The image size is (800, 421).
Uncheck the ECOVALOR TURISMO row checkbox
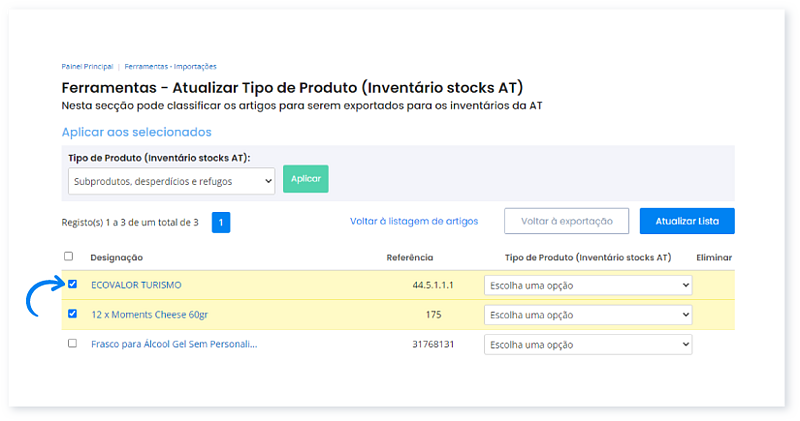(x=72, y=284)
